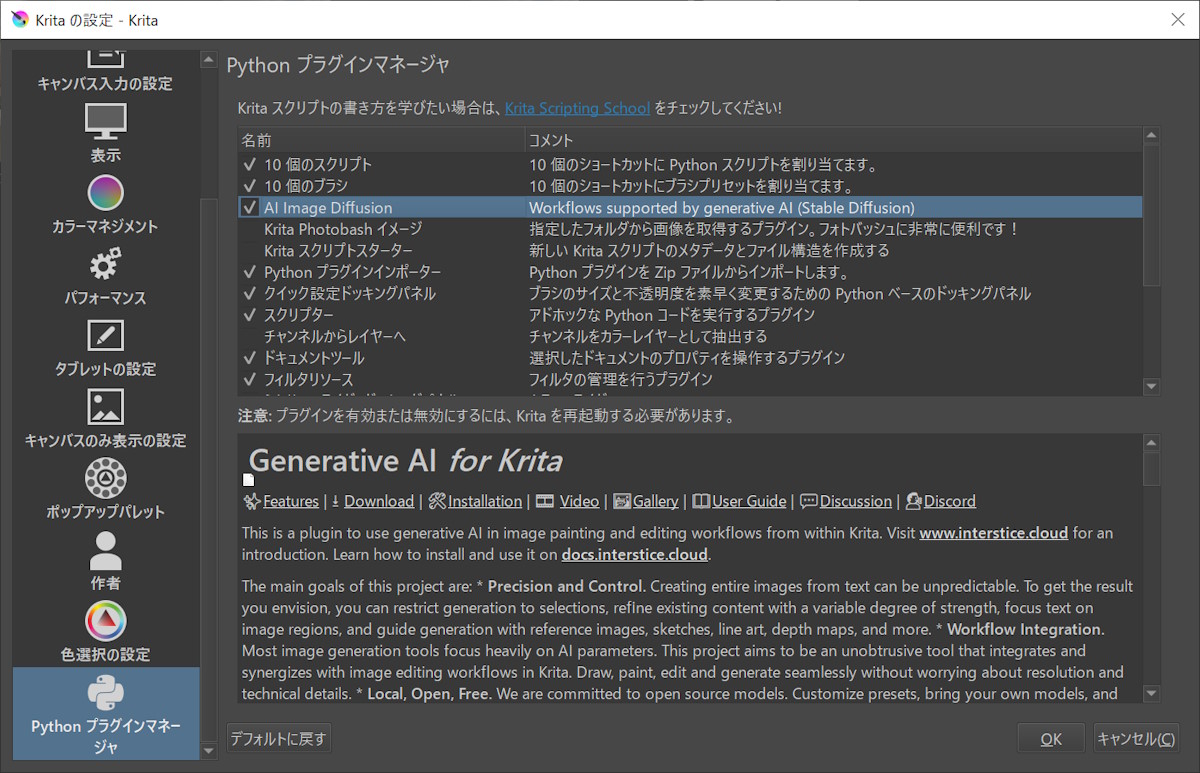Uncheck the AI Image Diffusion plugin

250,207
